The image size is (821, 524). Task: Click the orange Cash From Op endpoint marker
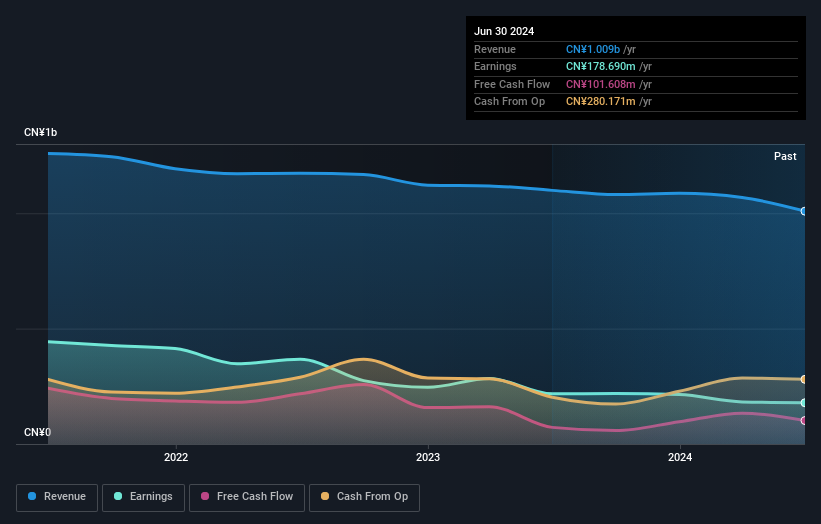click(804, 380)
